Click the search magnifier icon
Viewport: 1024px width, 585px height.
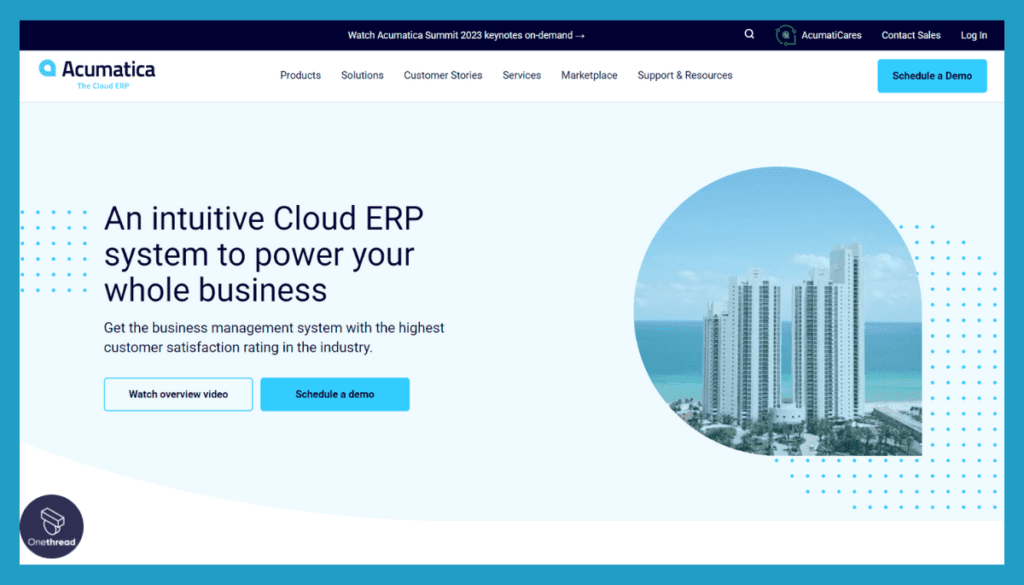[x=749, y=34]
